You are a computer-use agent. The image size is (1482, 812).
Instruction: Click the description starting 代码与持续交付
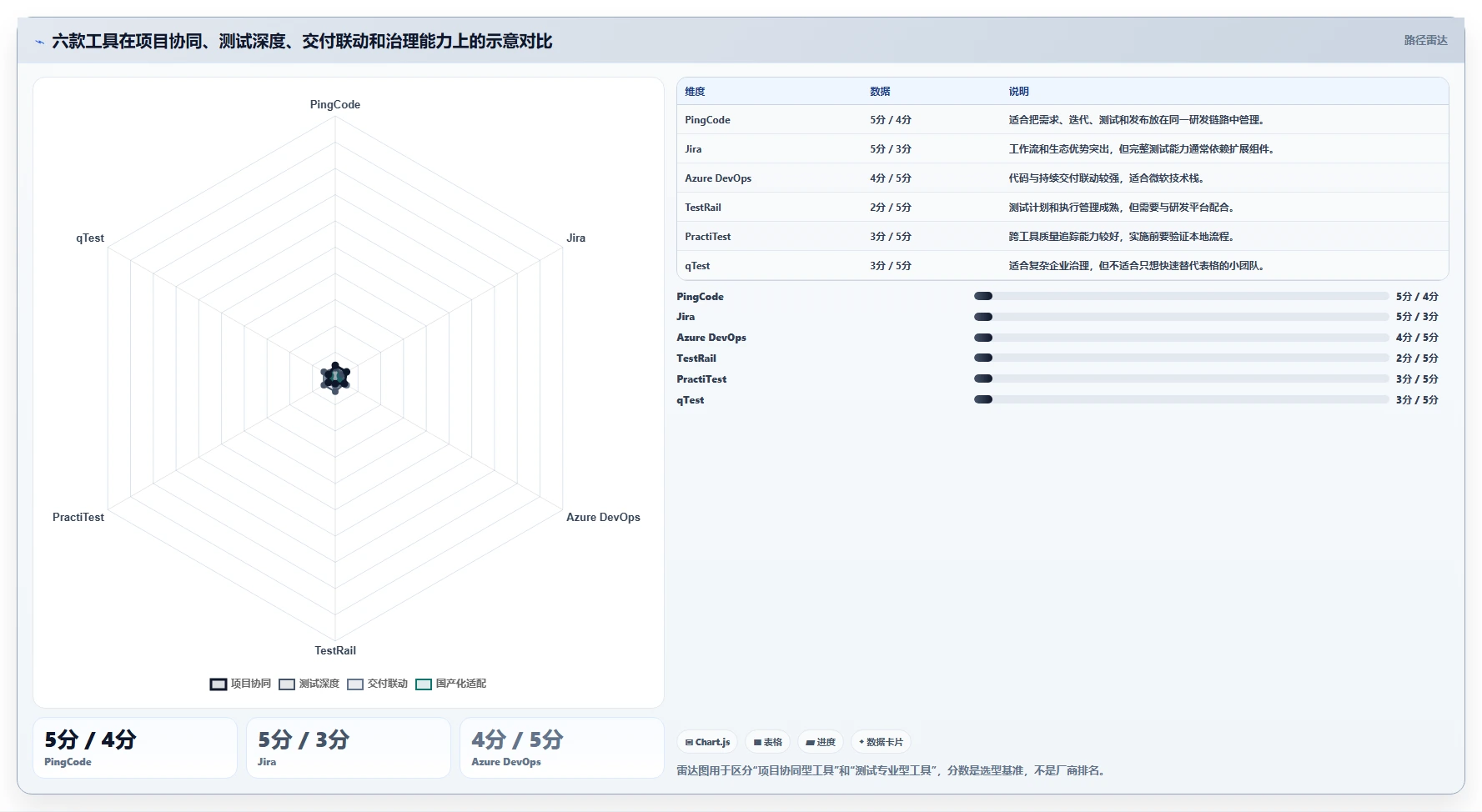click(x=1108, y=178)
